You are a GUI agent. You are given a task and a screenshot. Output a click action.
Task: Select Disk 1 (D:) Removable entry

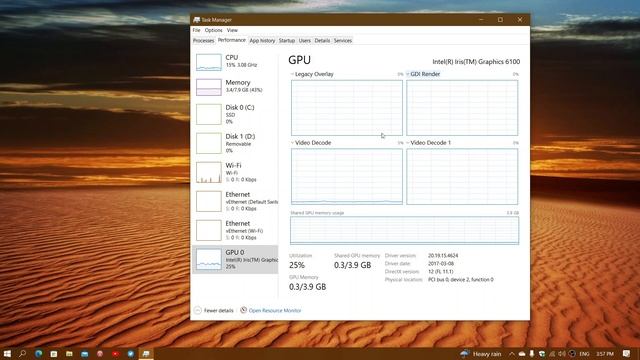(x=235, y=144)
